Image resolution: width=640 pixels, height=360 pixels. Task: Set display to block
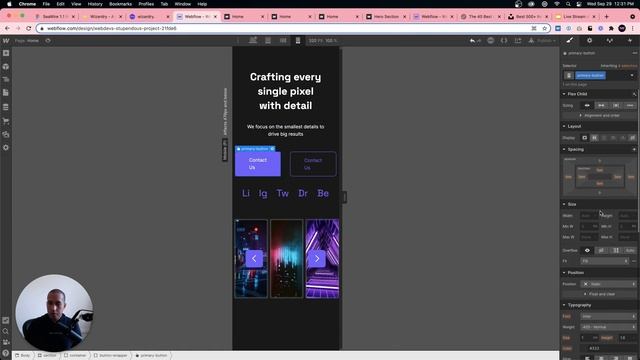point(584,138)
